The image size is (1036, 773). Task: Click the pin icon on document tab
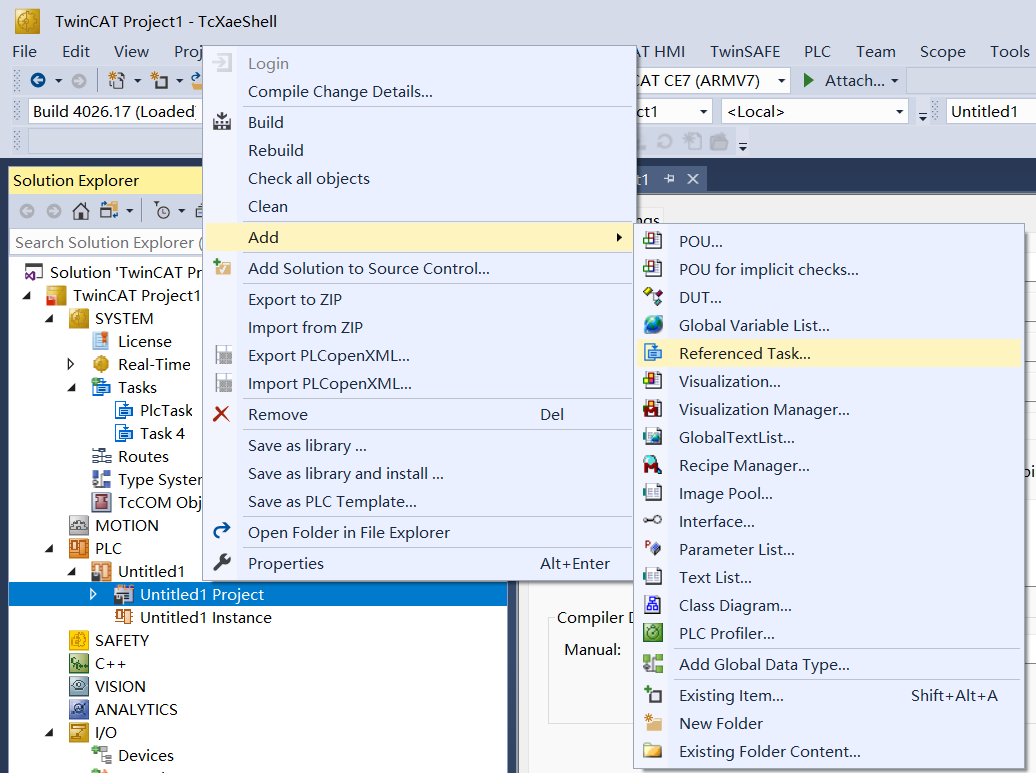pyautogui.click(x=669, y=178)
